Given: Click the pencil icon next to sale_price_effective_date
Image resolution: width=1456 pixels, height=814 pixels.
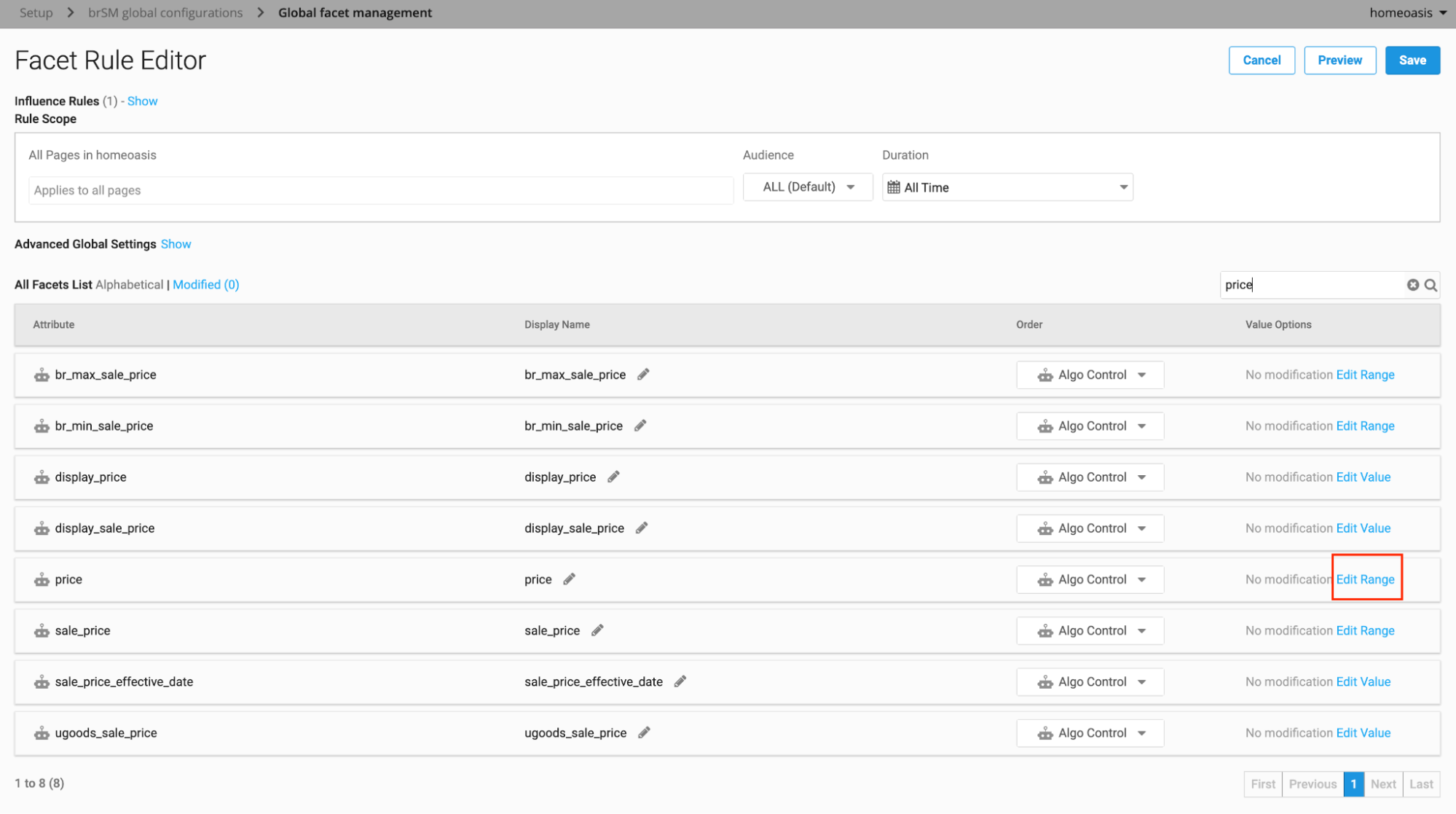Looking at the screenshot, I should 680,681.
